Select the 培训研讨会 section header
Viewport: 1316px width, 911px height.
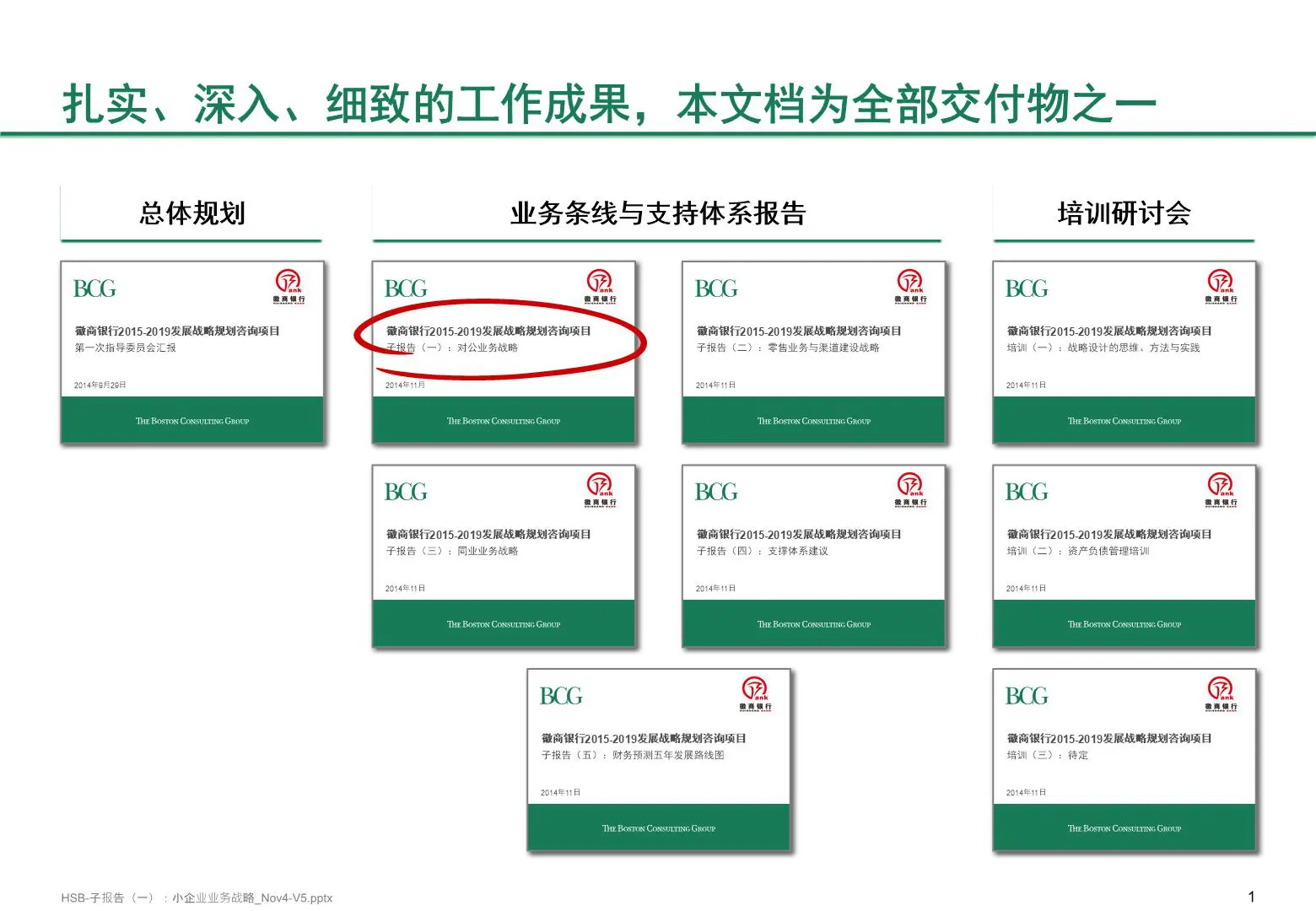point(1124,213)
